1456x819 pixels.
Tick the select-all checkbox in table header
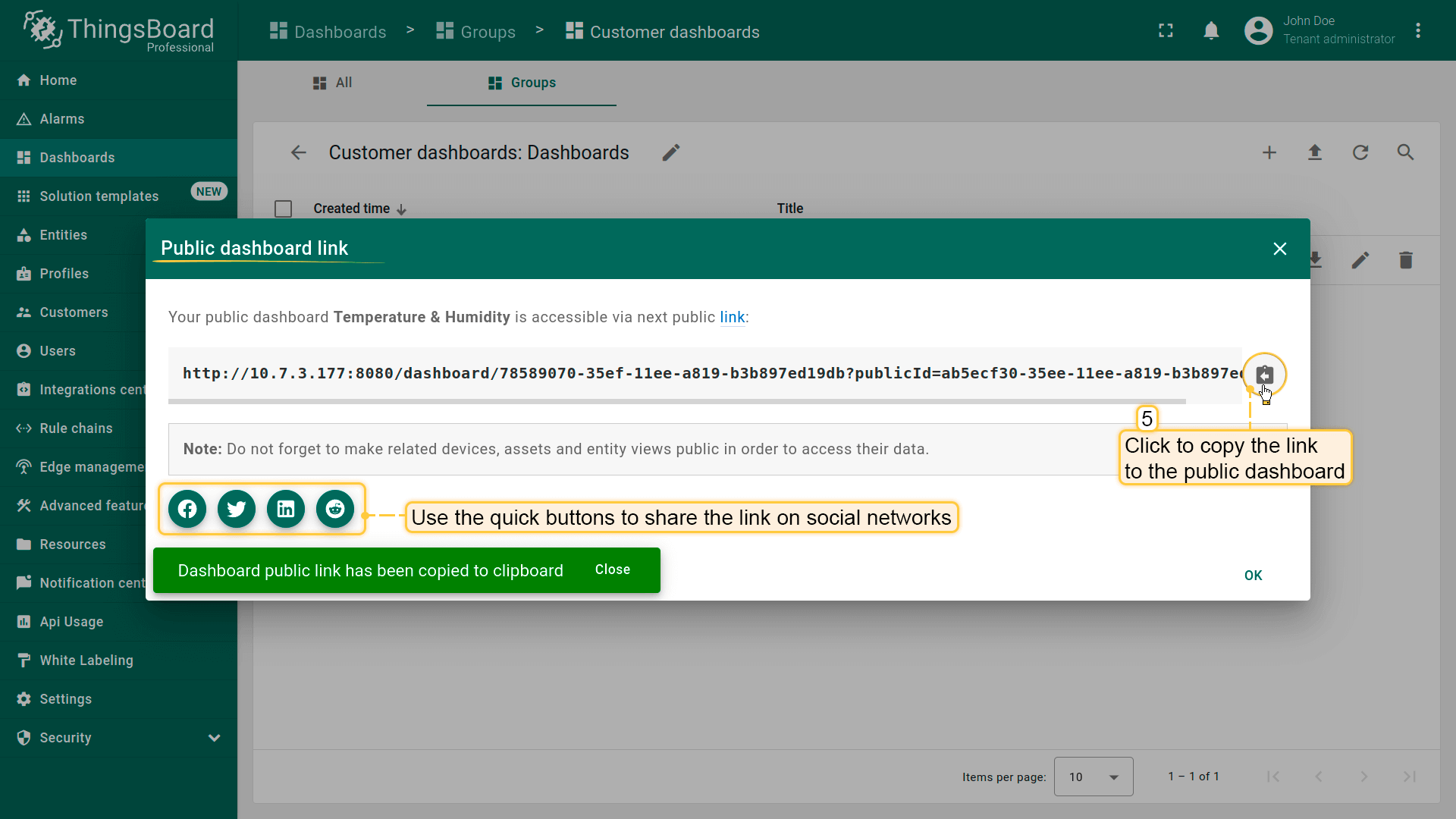tap(283, 209)
